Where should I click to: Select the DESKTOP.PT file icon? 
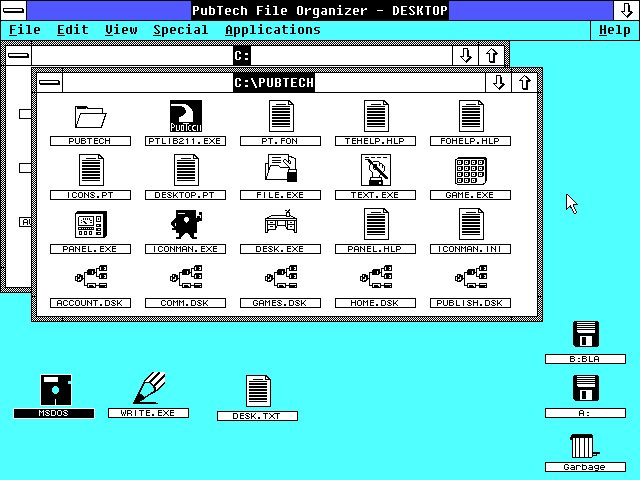[186, 170]
